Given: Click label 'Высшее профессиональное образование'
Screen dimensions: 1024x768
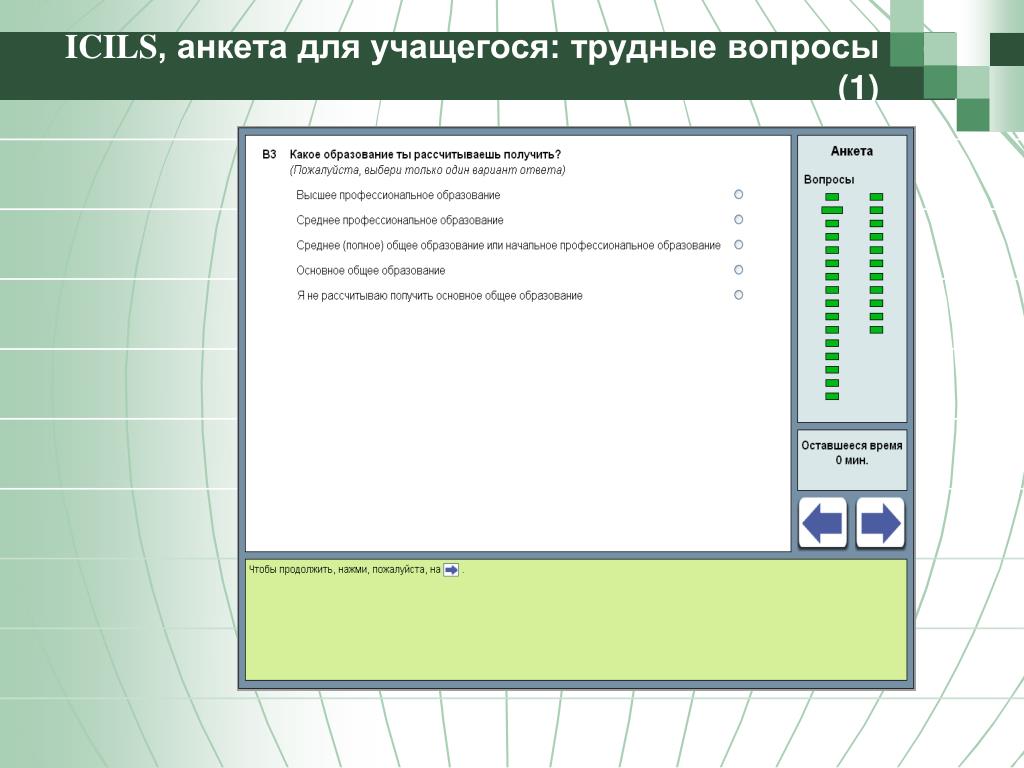Looking at the screenshot, I should 398,195.
